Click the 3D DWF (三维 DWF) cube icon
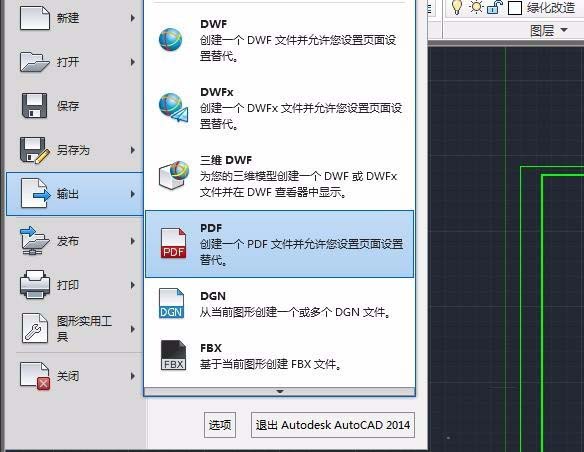 173,175
